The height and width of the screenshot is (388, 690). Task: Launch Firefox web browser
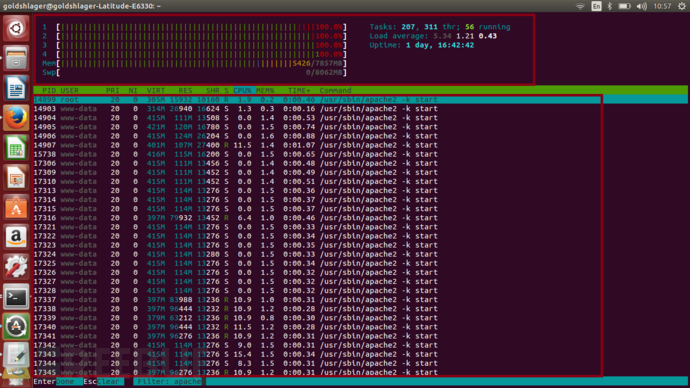(16, 117)
